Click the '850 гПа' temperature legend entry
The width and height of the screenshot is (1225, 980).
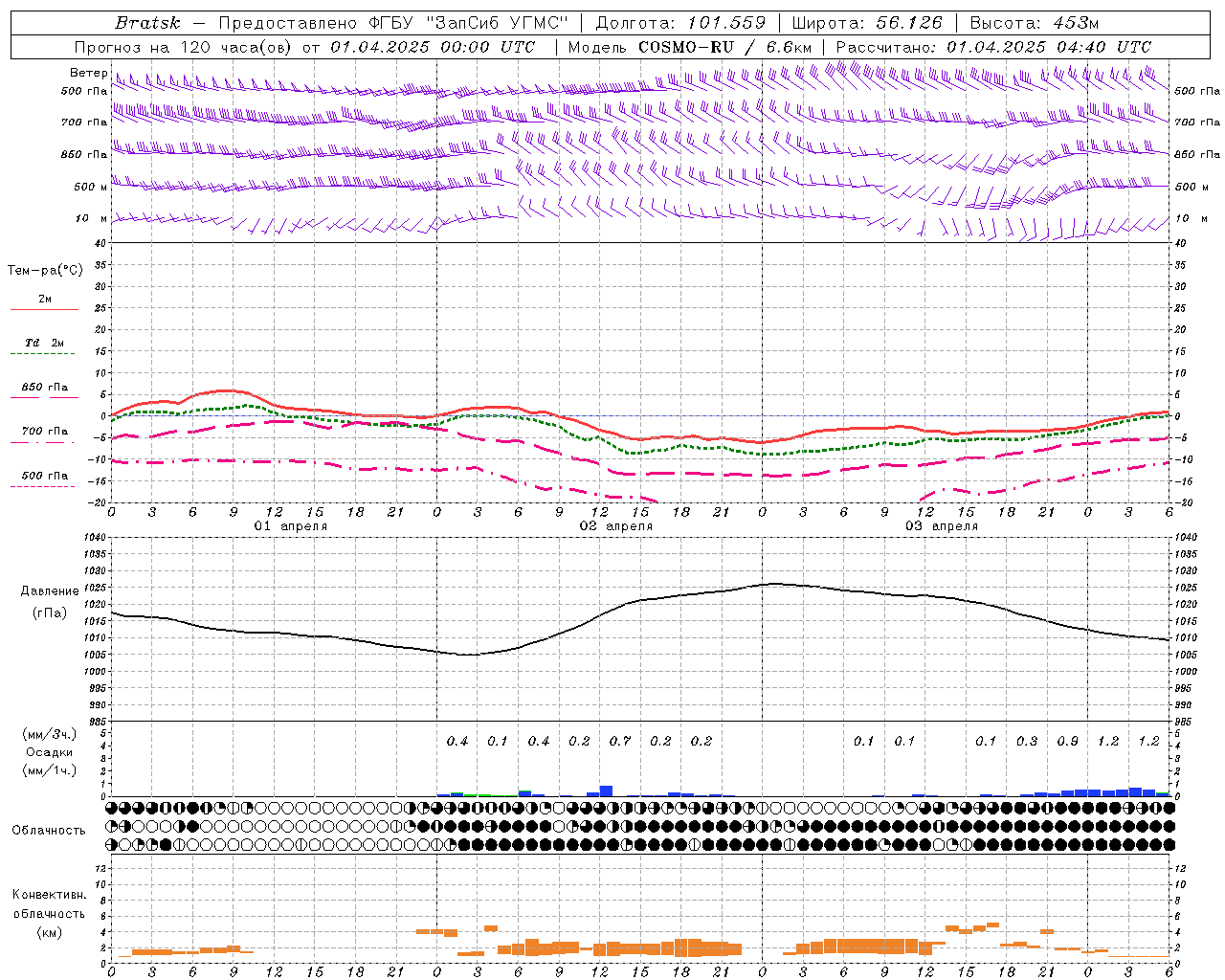point(45,387)
